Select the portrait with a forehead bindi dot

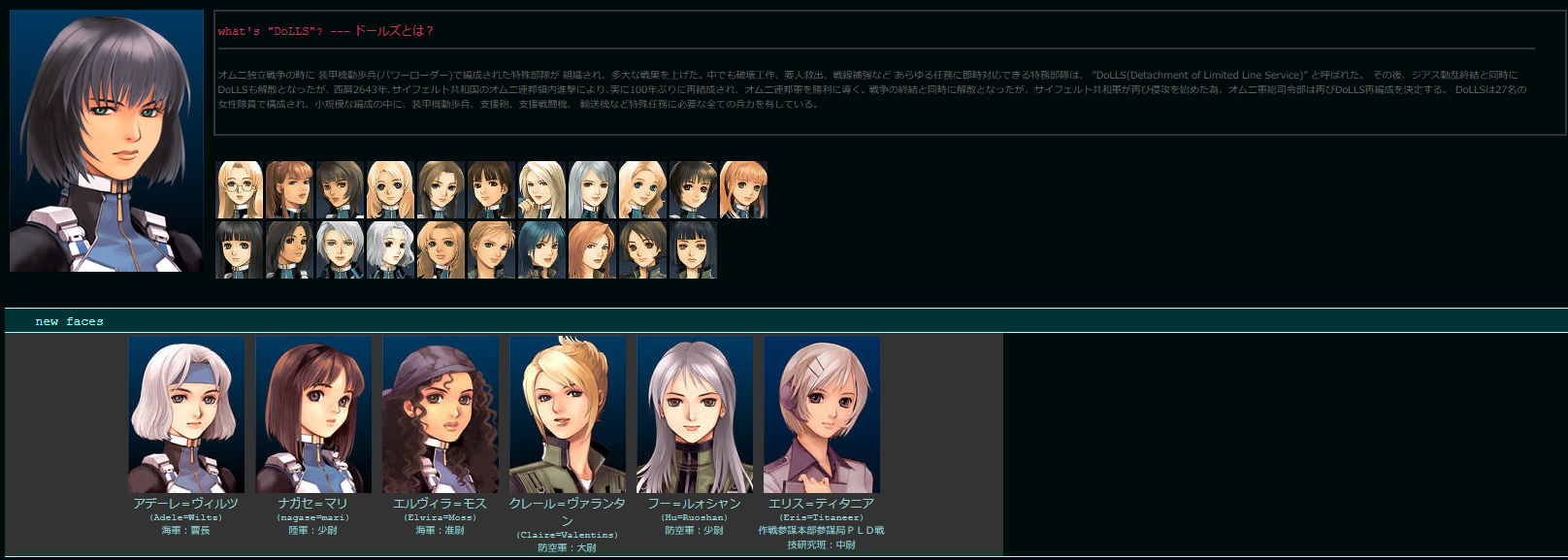tap(290, 249)
